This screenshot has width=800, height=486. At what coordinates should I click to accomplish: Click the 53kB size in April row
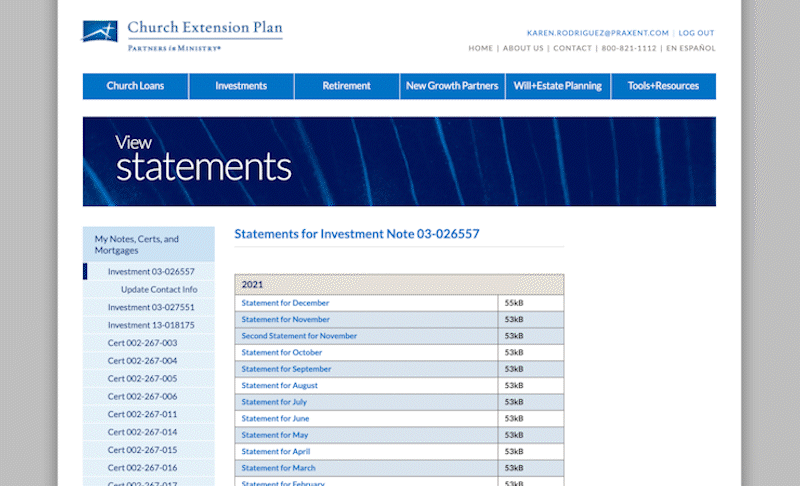coord(514,451)
